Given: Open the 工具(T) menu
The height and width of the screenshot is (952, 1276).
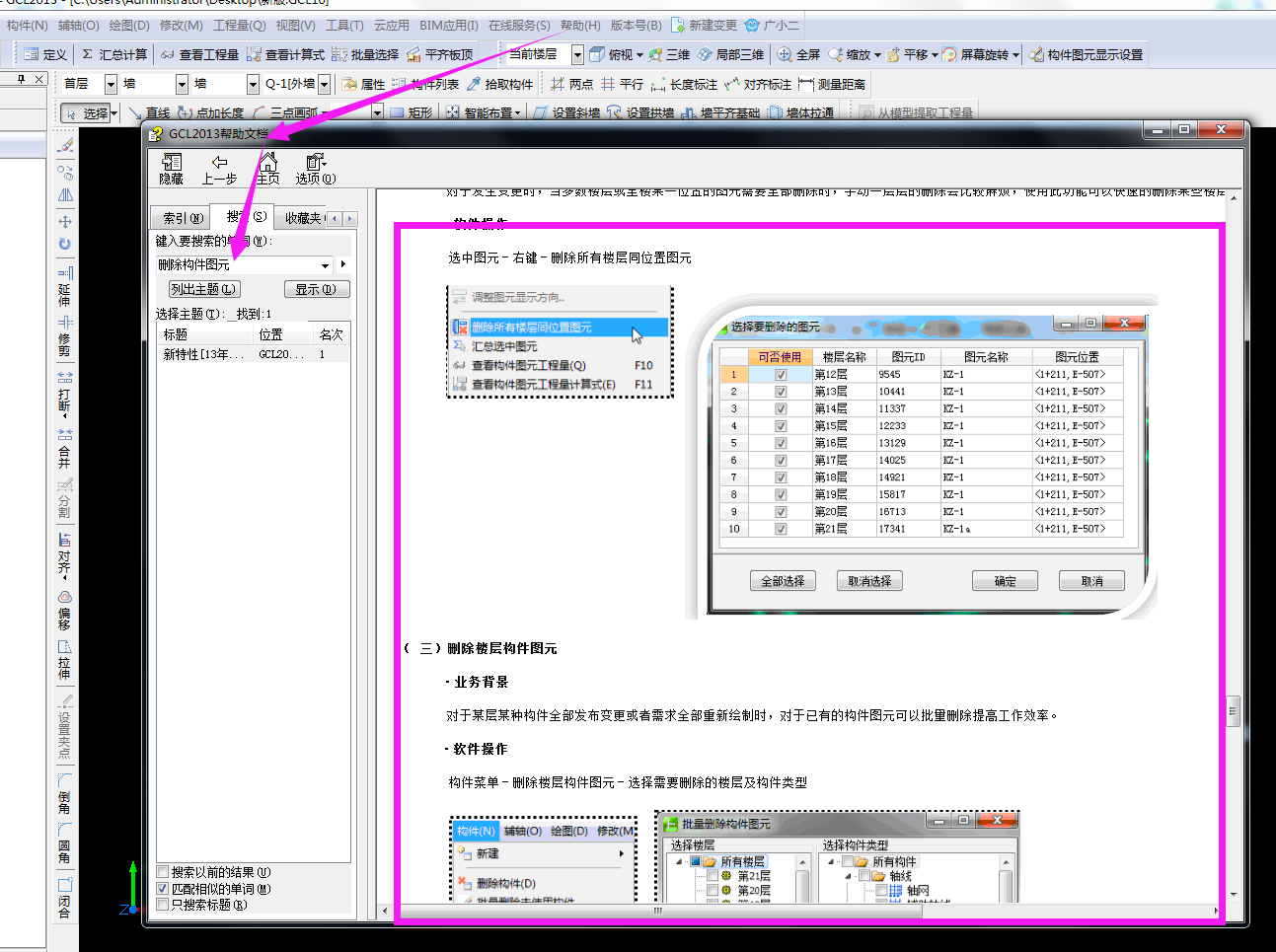Looking at the screenshot, I should pyautogui.click(x=344, y=25).
